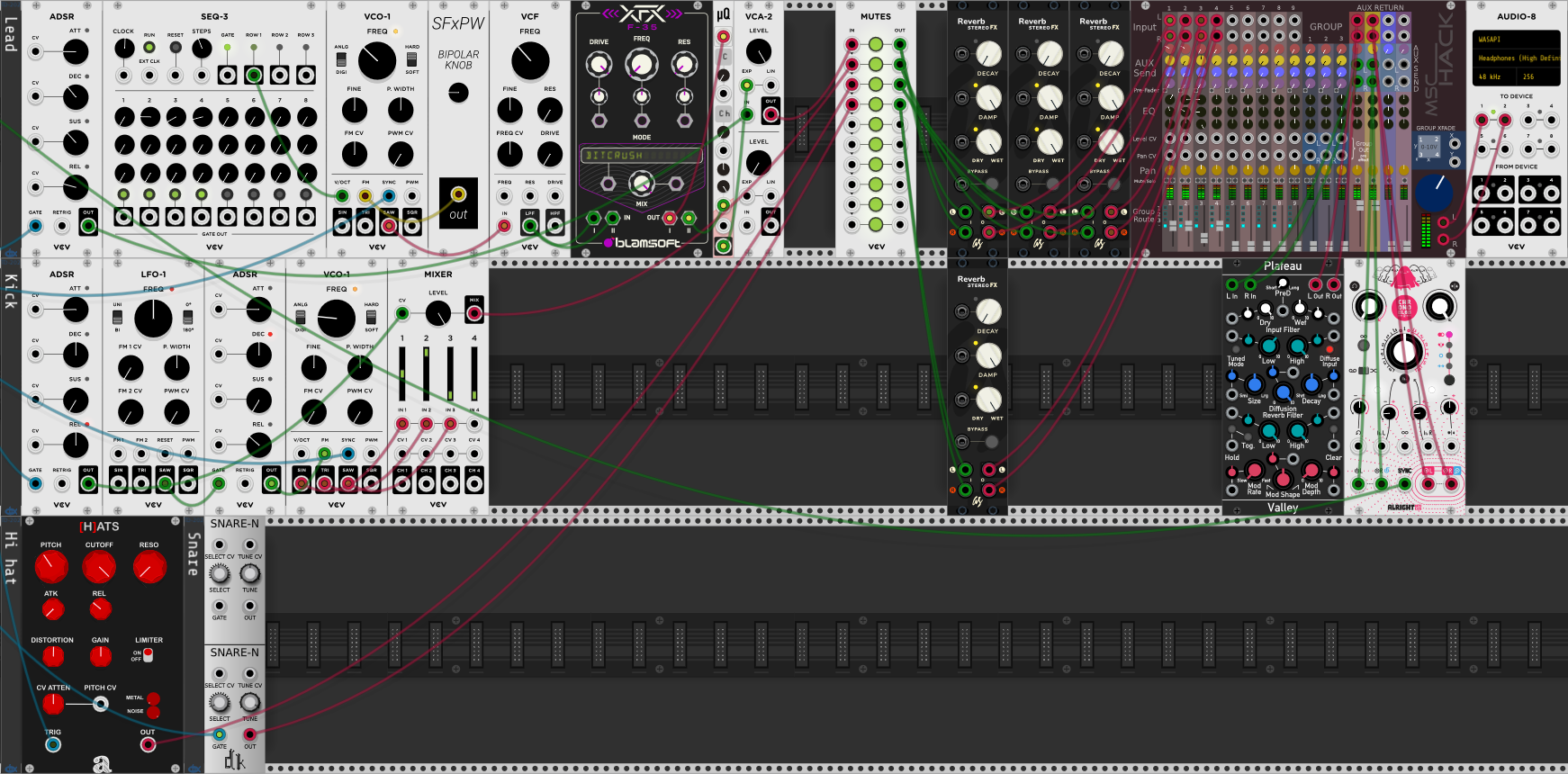
Task: Click upper LEVEL knob on VCA-2
Action: [759, 51]
